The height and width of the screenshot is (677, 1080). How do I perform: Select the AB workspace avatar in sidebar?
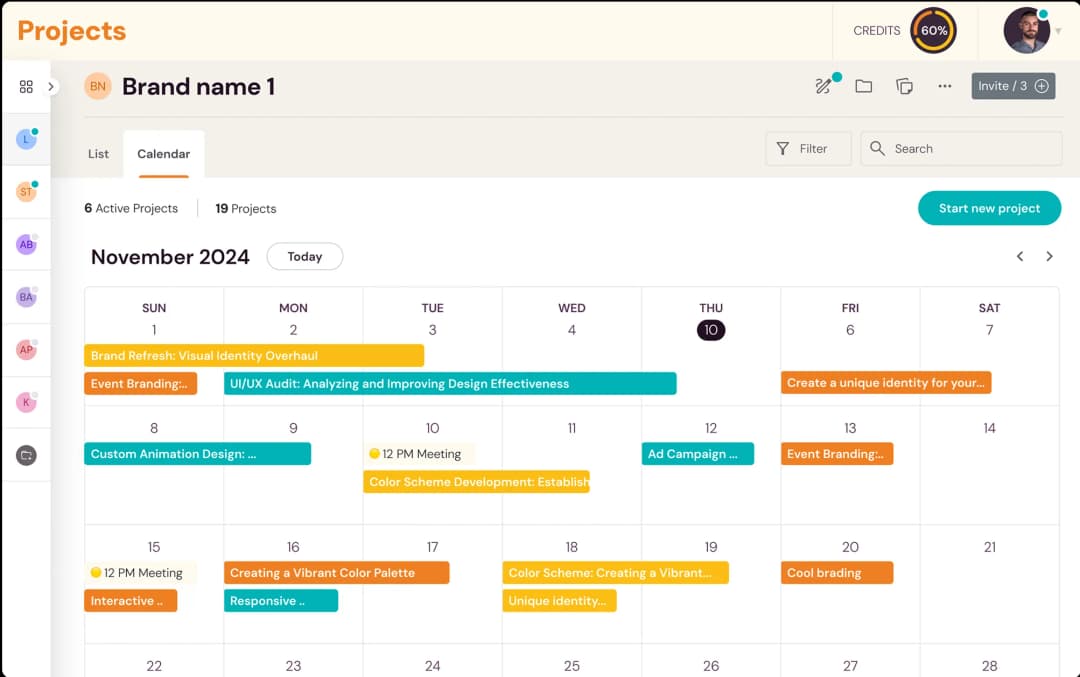26,244
